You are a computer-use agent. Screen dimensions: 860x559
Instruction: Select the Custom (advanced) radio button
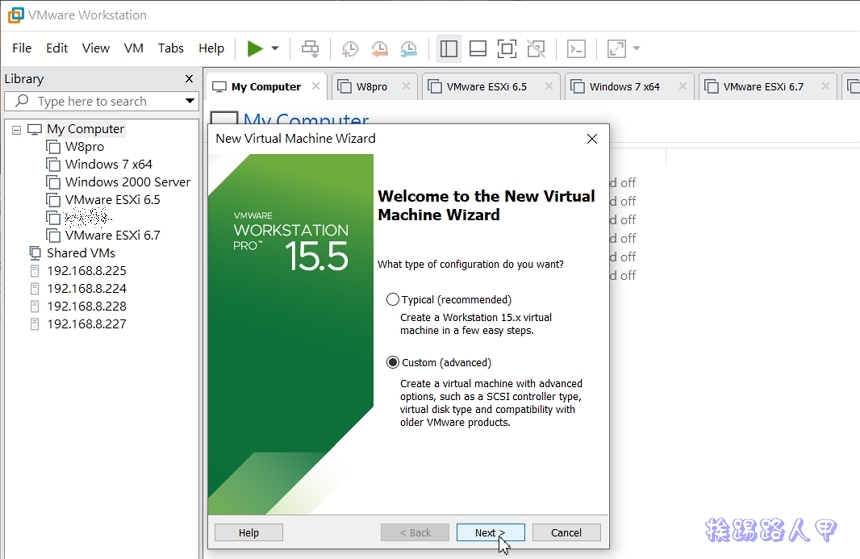[393, 363]
